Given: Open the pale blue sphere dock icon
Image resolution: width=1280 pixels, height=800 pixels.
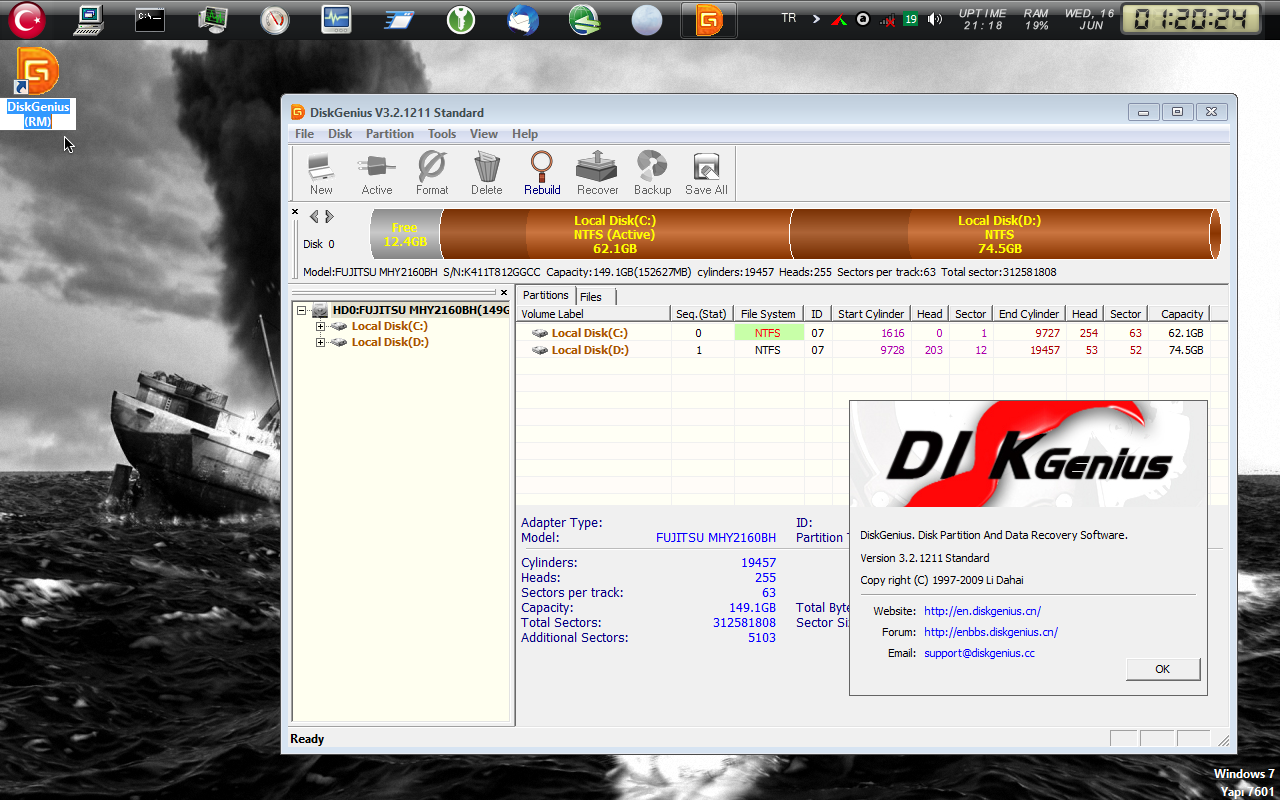Looking at the screenshot, I should (x=647, y=19).
